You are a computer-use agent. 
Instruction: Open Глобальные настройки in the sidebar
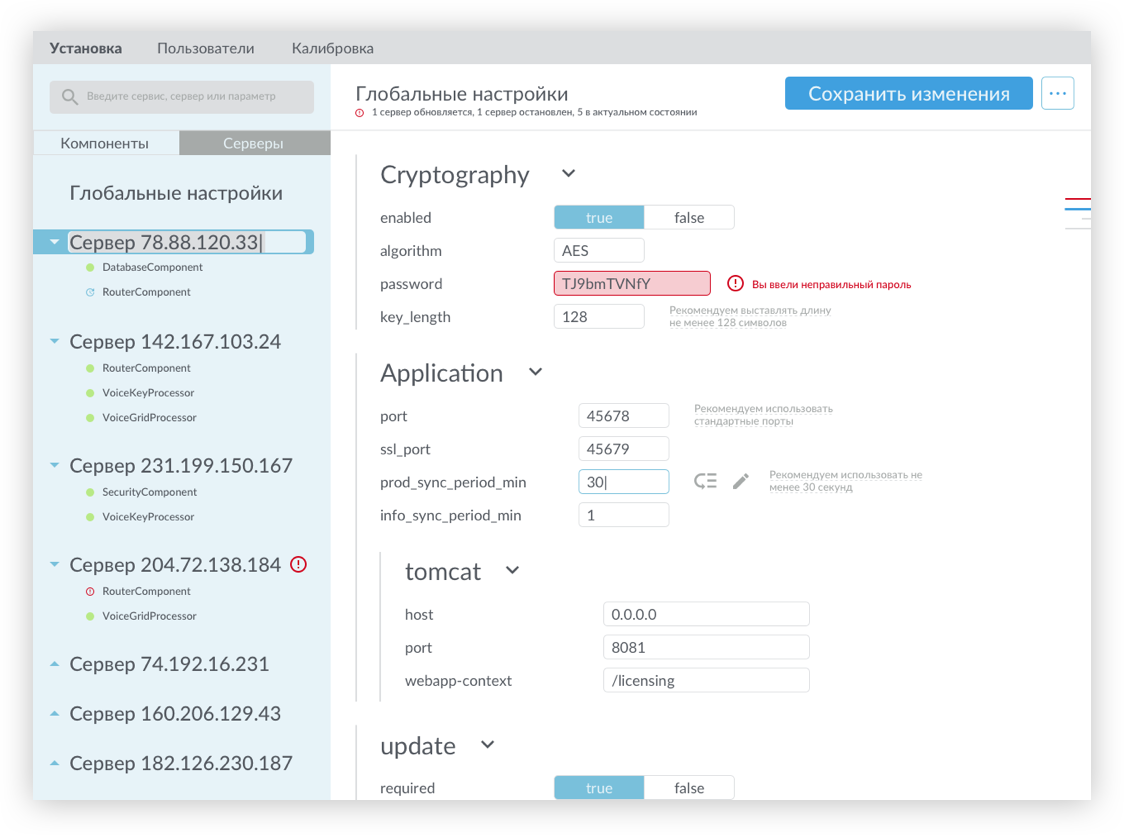pos(176,193)
